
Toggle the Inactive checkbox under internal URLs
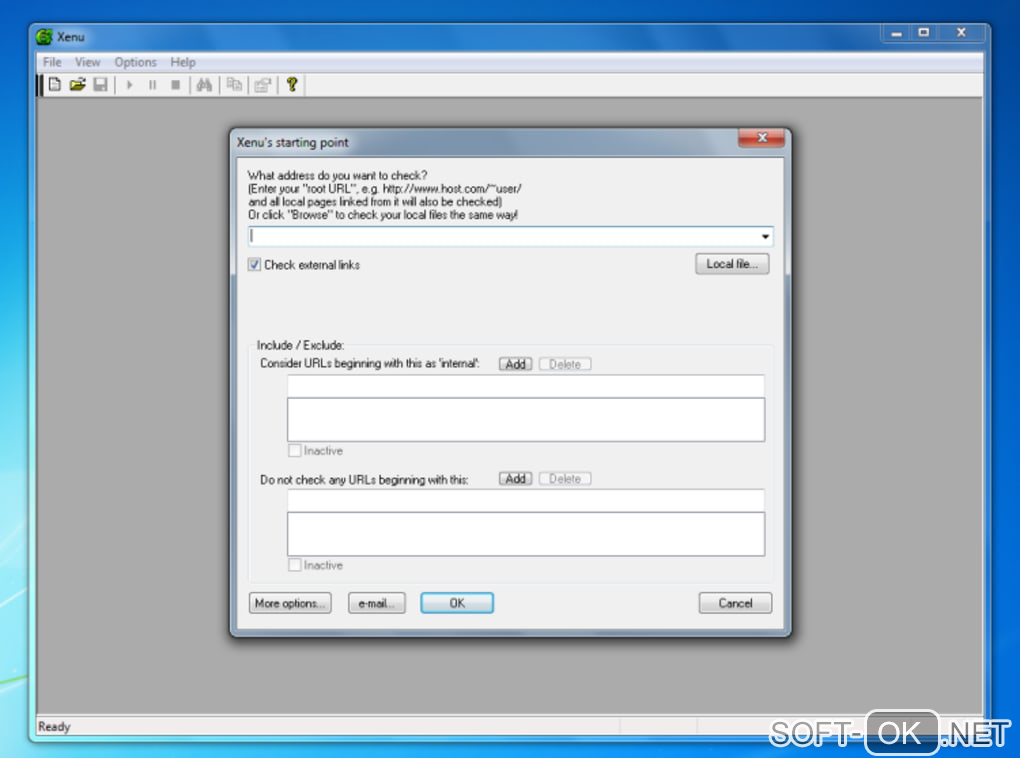pos(295,450)
